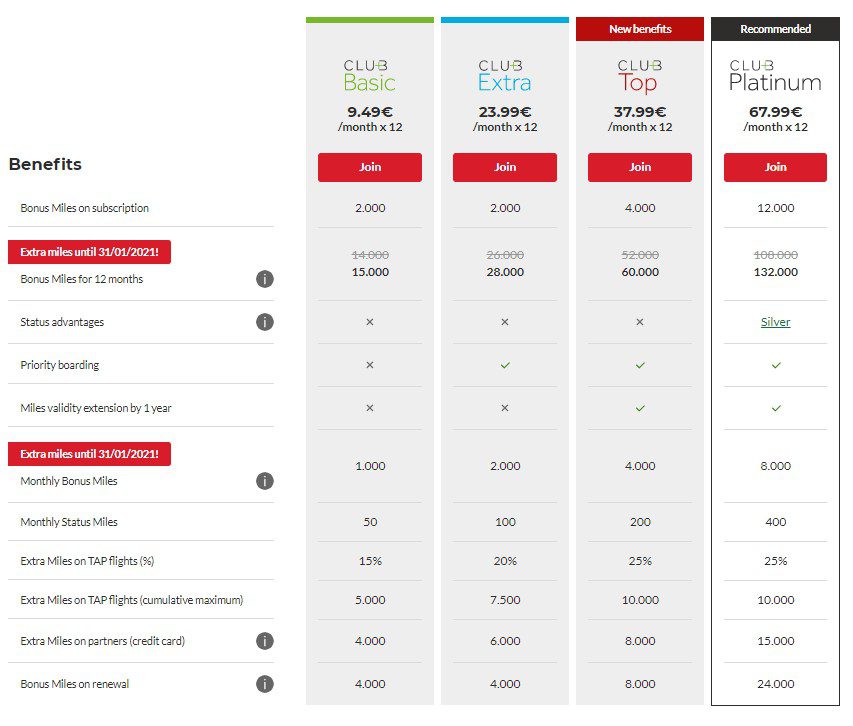This screenshot has height=726, width=853.
Task: Click Club Platinum's Miles validity extension checkmark
Action: coord(776,408)
